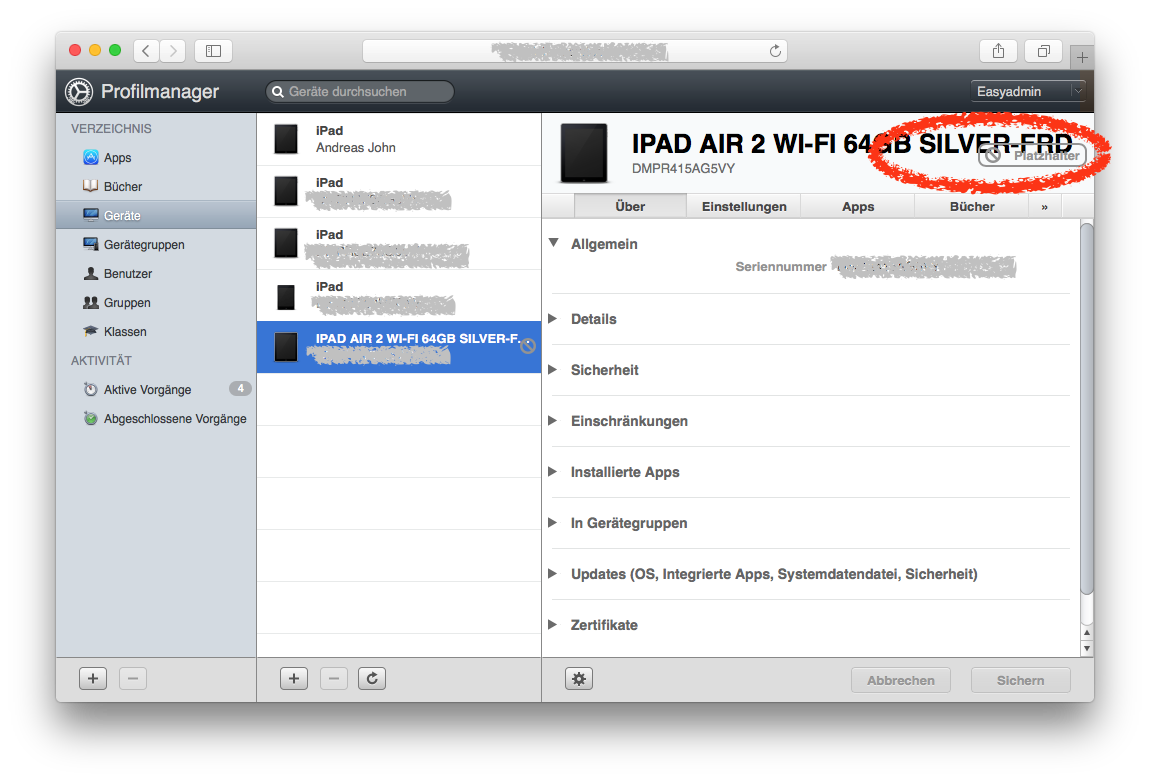Click the Safari back navigation arrow
The width and height of the screenshot is (1150, 782).
[146, 51]
